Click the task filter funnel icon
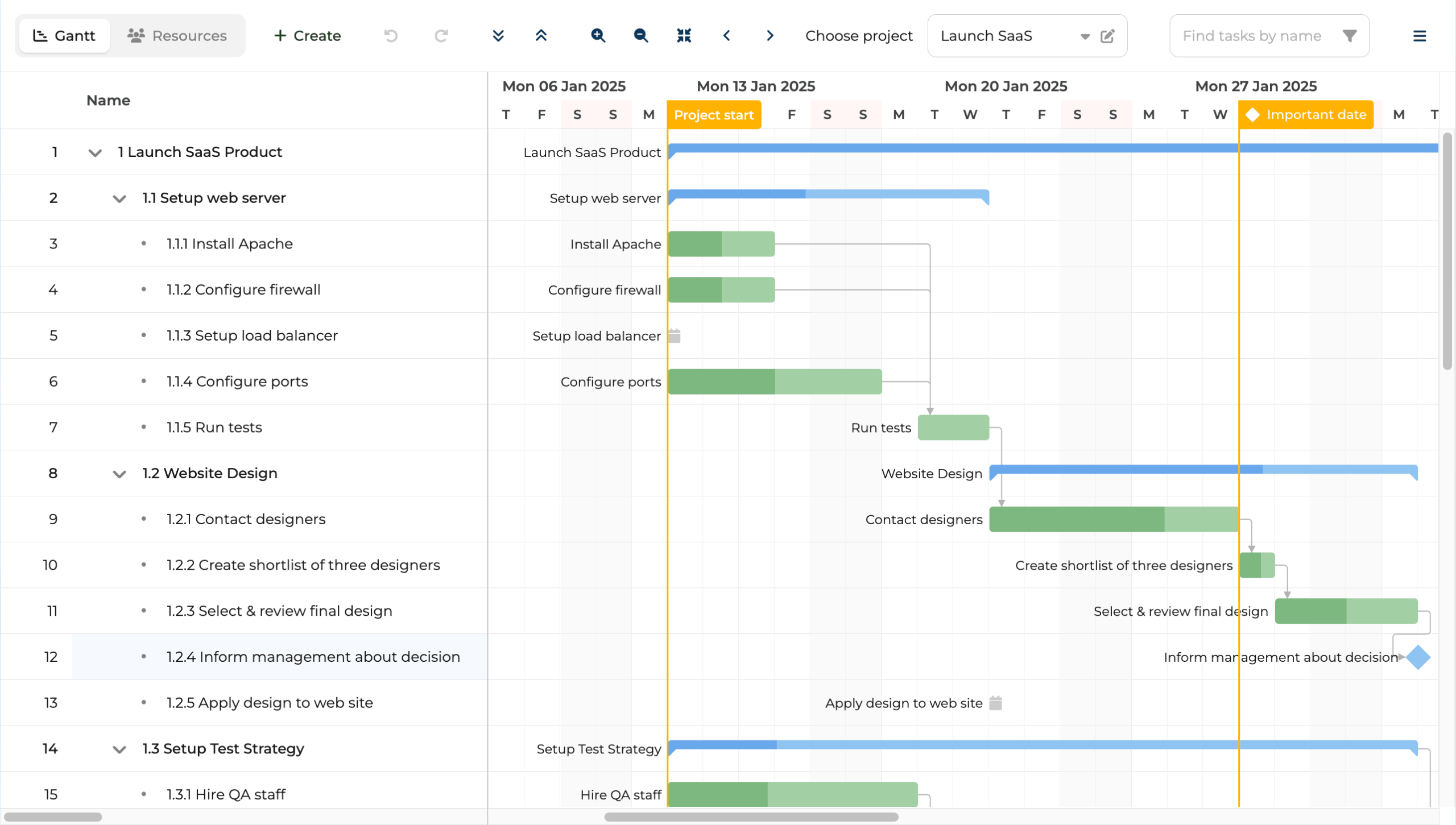 click(1350, 36)
